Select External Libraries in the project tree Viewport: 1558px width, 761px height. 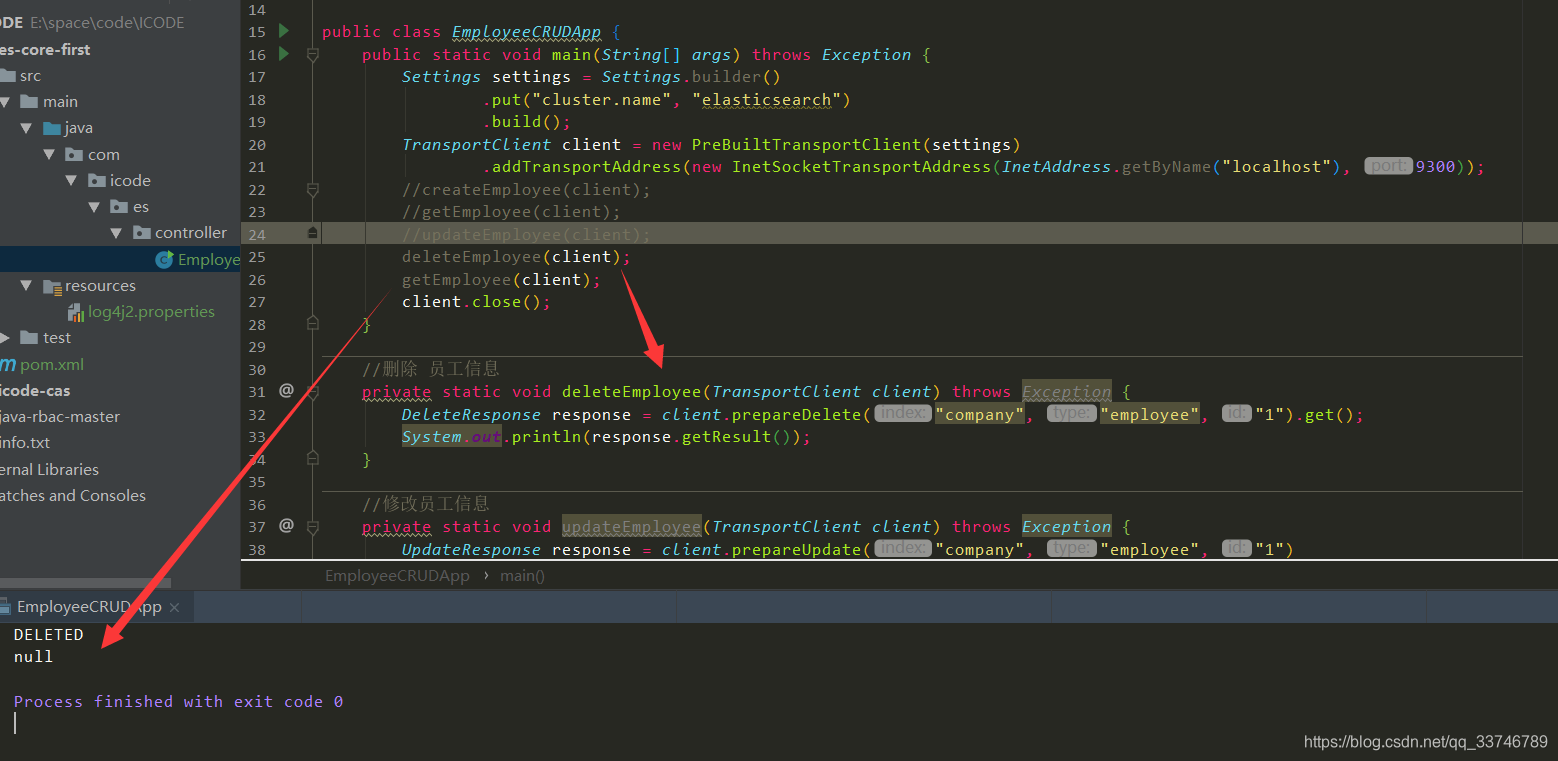(49, 469)
